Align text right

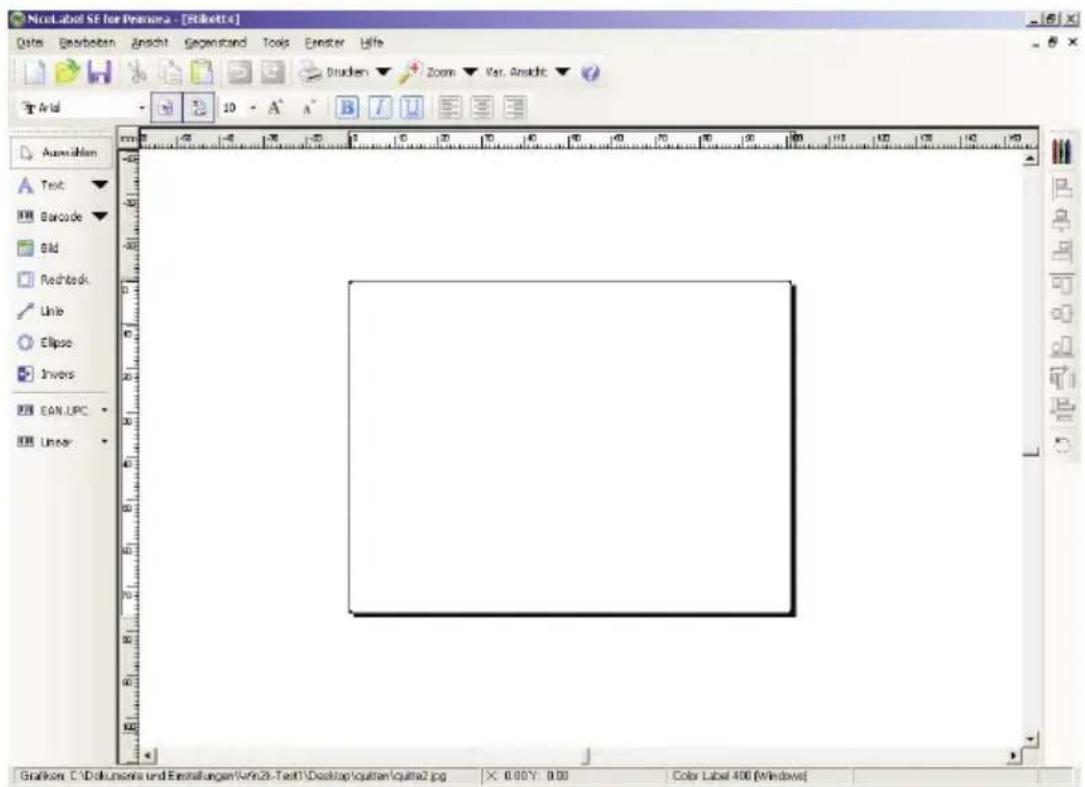coord(515,107)
